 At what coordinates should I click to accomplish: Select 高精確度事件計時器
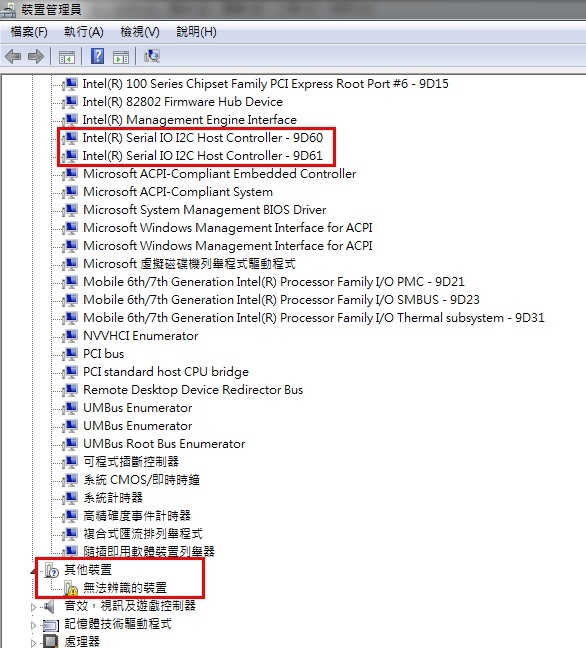(x=137, y=516)
